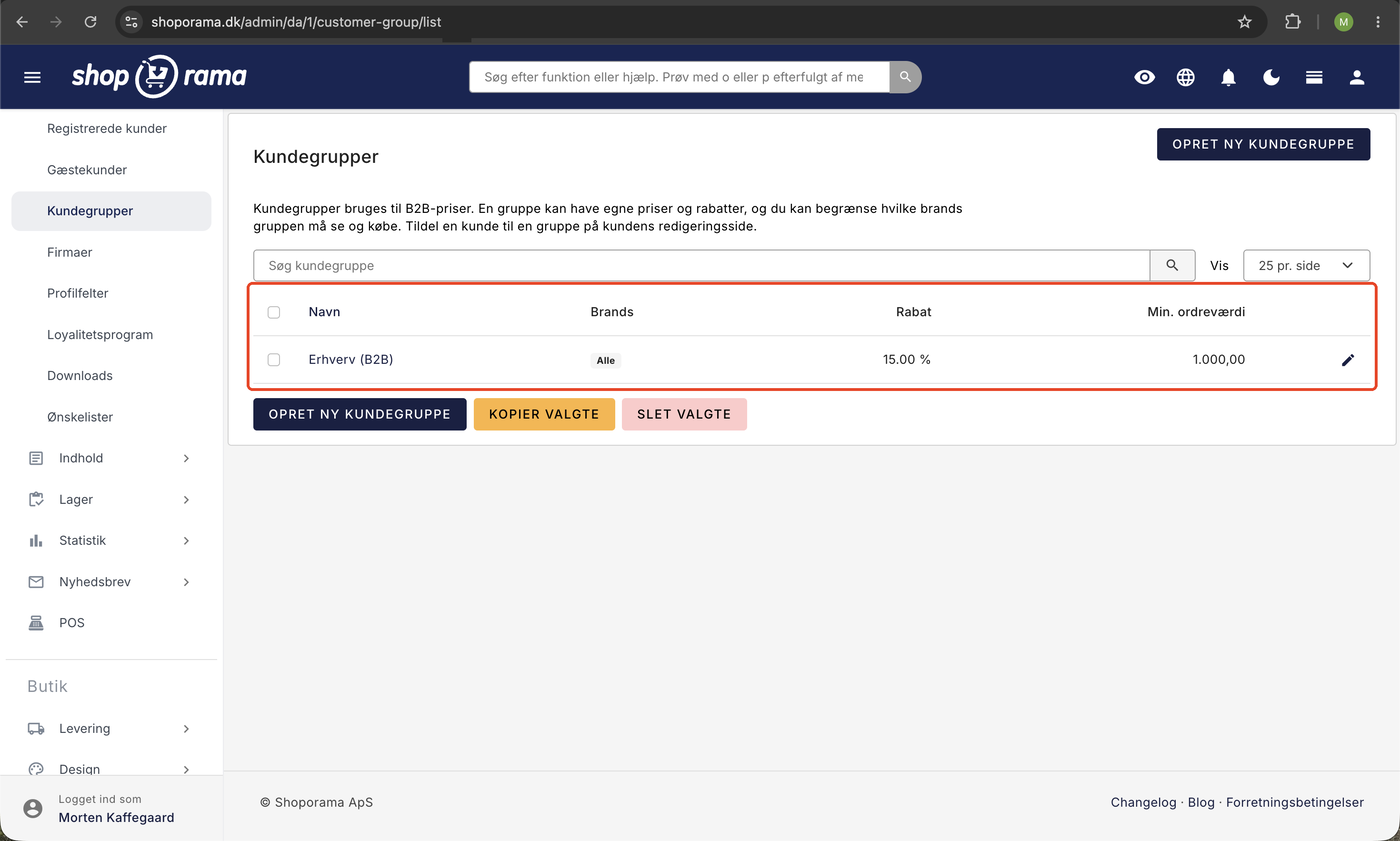The width and height of the screenshot is (1400, 841).
Task: Click Slet valgte button
Action: [684, 414]
